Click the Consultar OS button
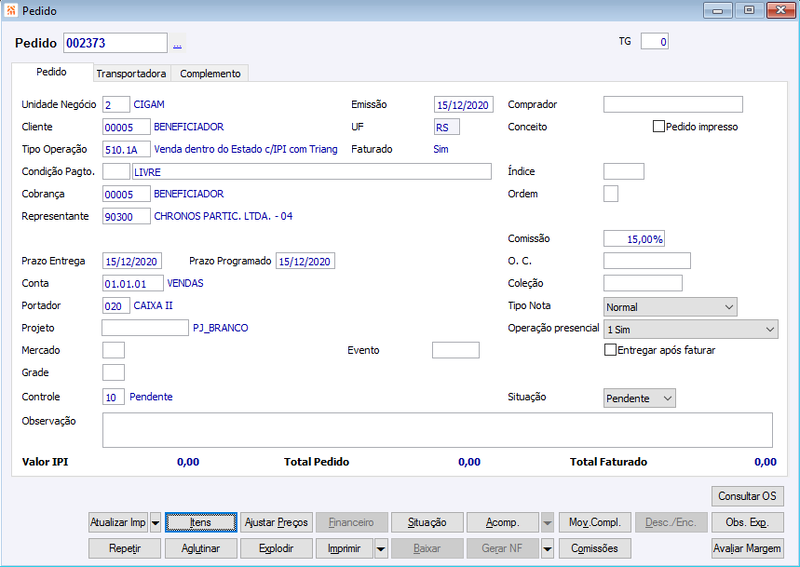800x567 pixels. (x=747, y=496)
